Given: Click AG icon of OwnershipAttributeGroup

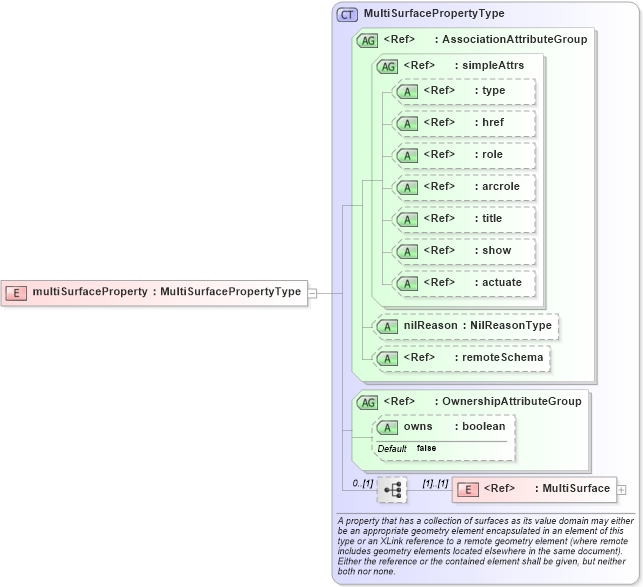Looking at the screenshot, I should pyautogui.click(x=367, y=402).
